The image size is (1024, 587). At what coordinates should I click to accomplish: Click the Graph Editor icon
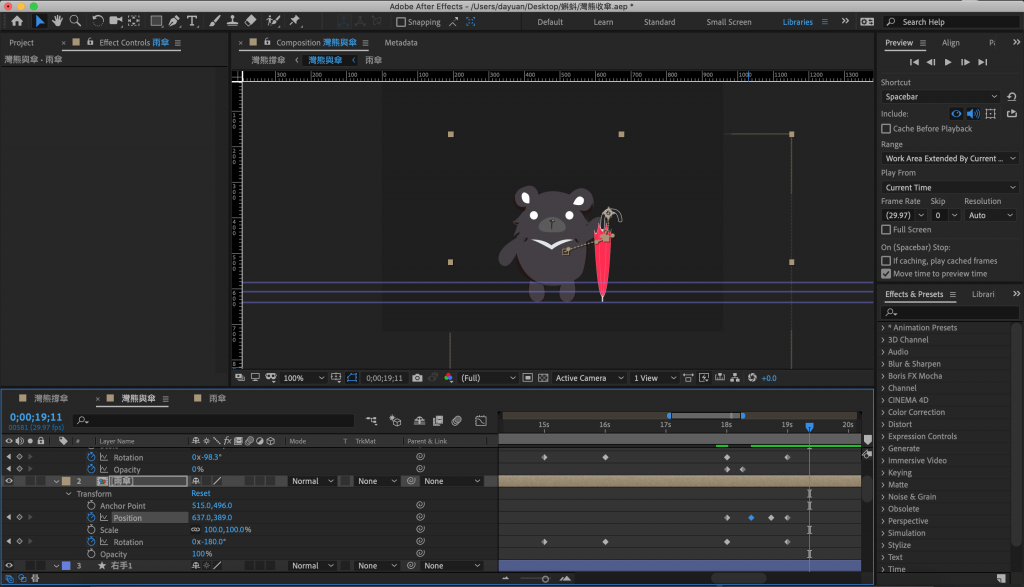tap(481, 421)
